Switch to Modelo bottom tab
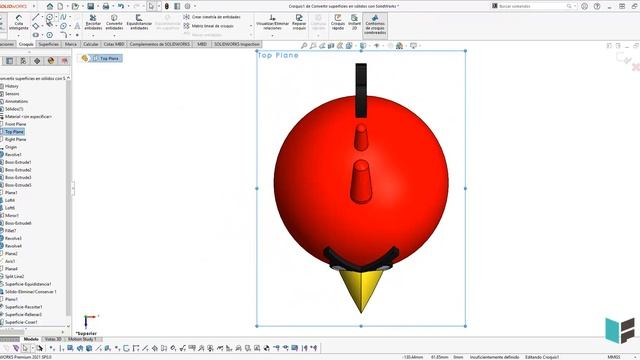This screenshot has width=640, height=360. tap(31, 339)
